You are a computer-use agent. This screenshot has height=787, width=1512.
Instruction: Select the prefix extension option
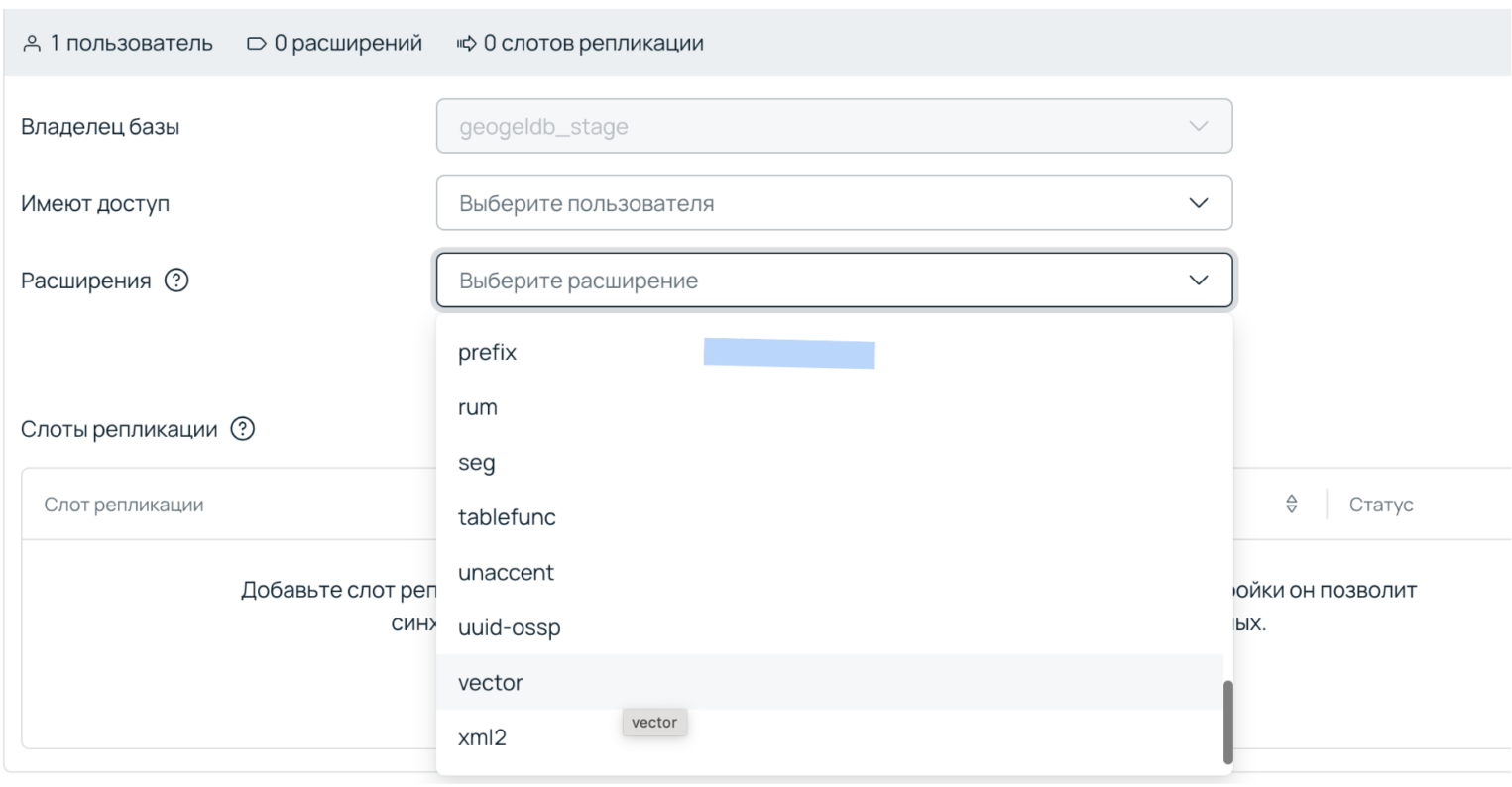(830, 352)
